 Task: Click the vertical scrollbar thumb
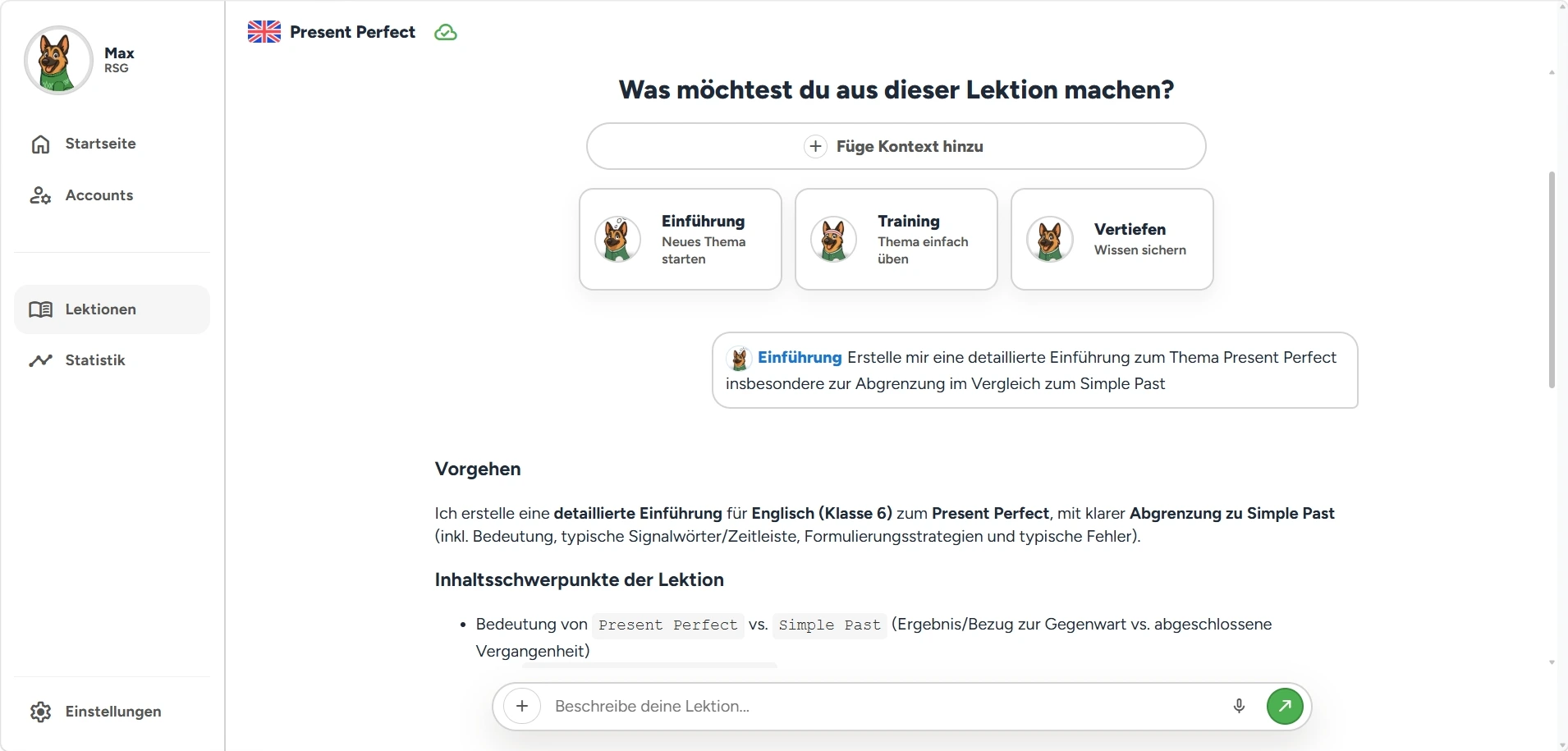[1552, 279]
